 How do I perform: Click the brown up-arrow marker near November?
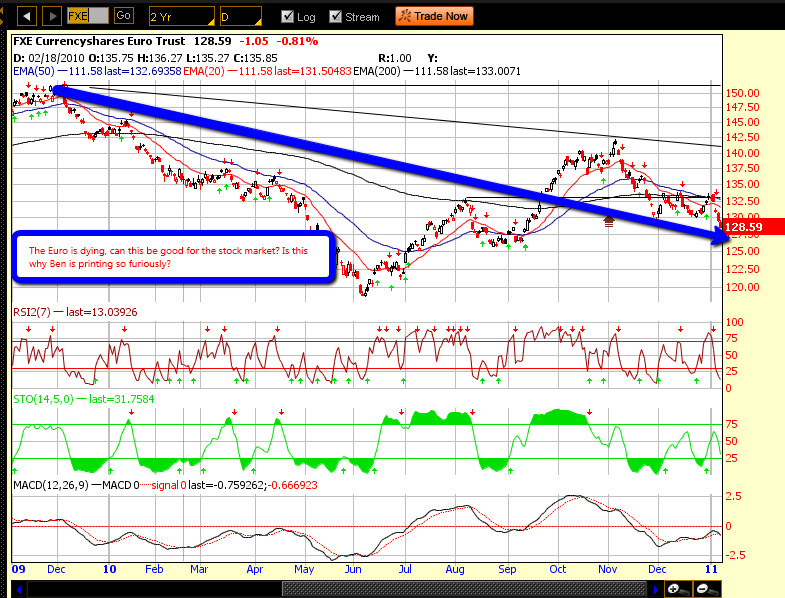[609, 221]
